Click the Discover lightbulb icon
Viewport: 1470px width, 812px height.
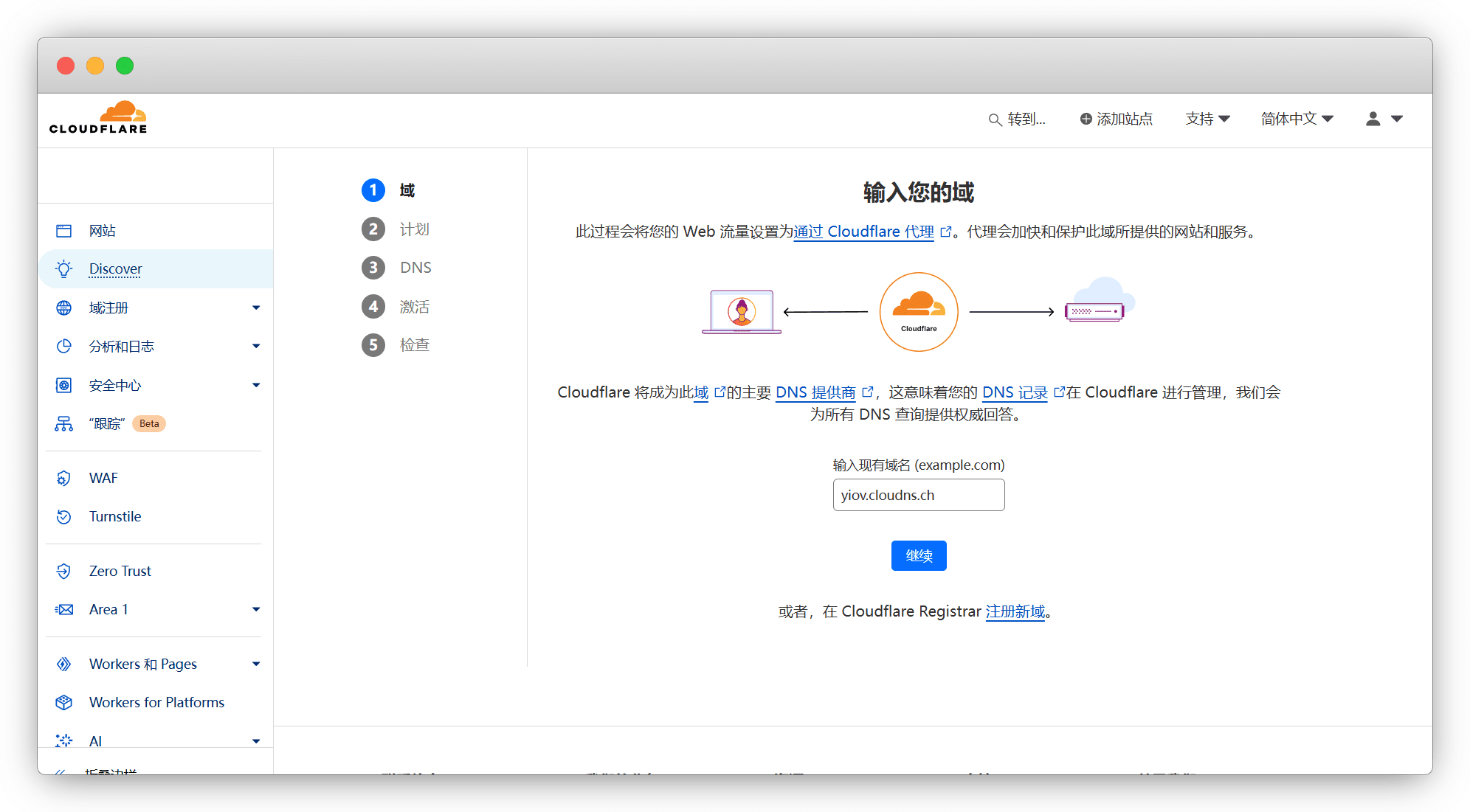tap(64, 269)
